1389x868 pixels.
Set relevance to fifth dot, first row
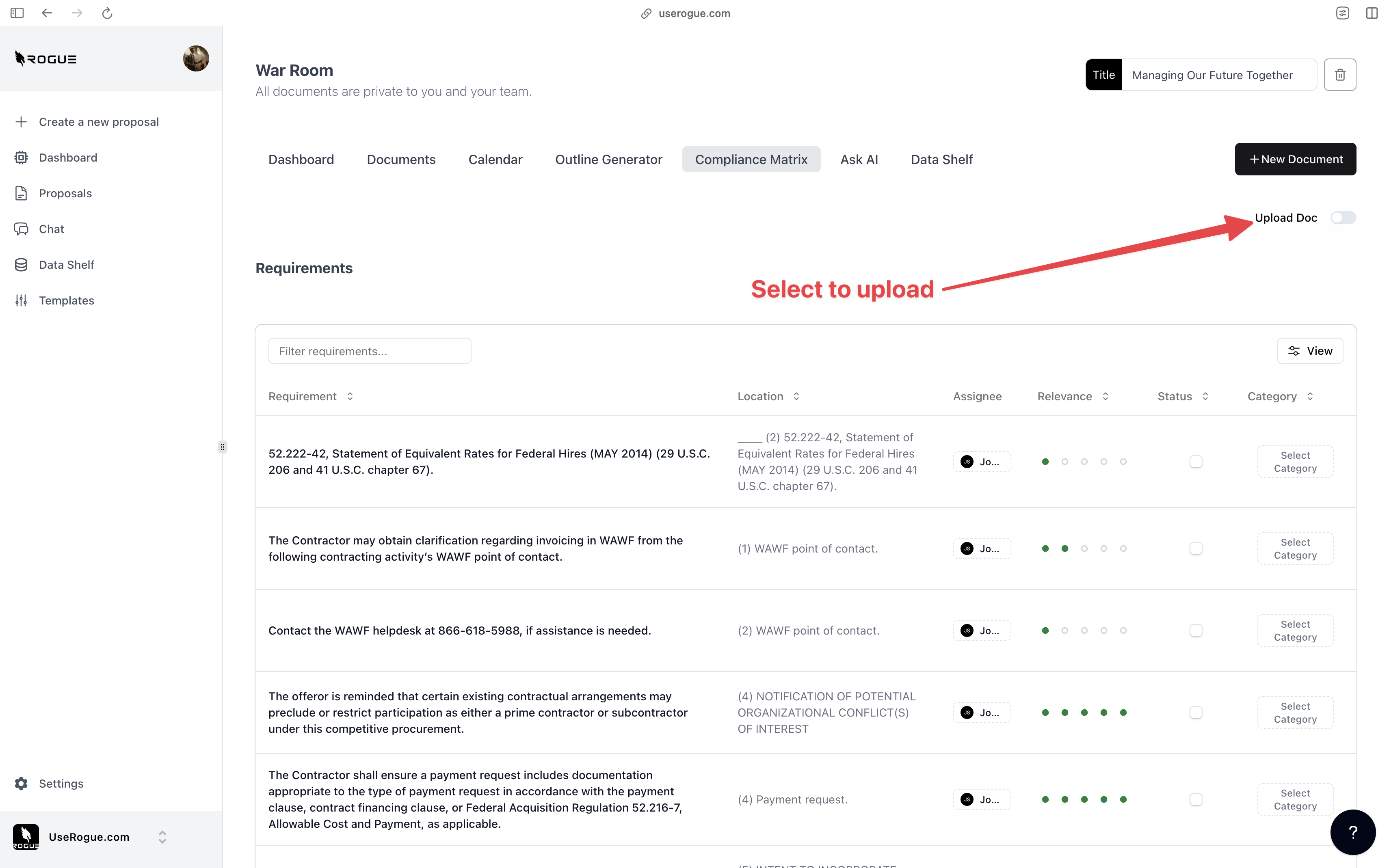coord(1123,462)
